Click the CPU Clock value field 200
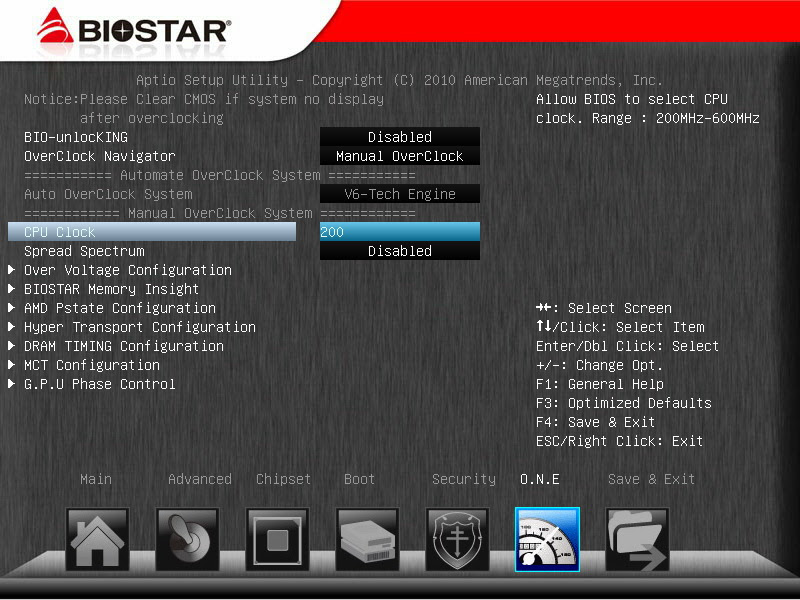Viewport: 800px width, 600px height. (399, 232)
